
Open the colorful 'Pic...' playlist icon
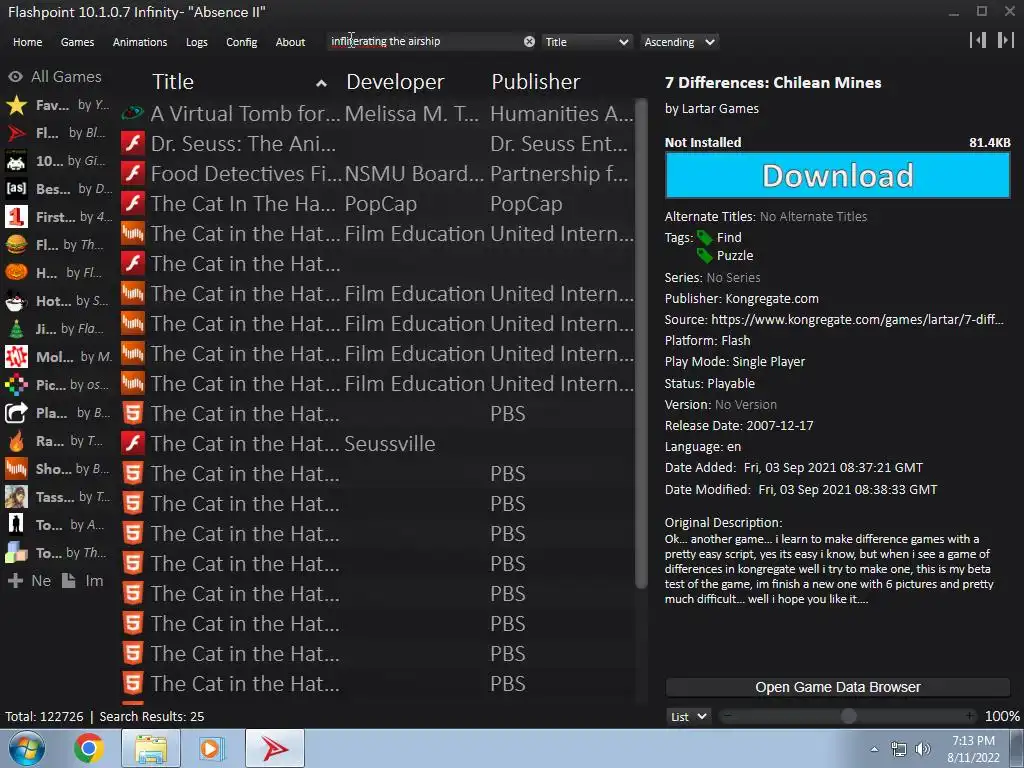pyautogui.click(x=16, y=385)
